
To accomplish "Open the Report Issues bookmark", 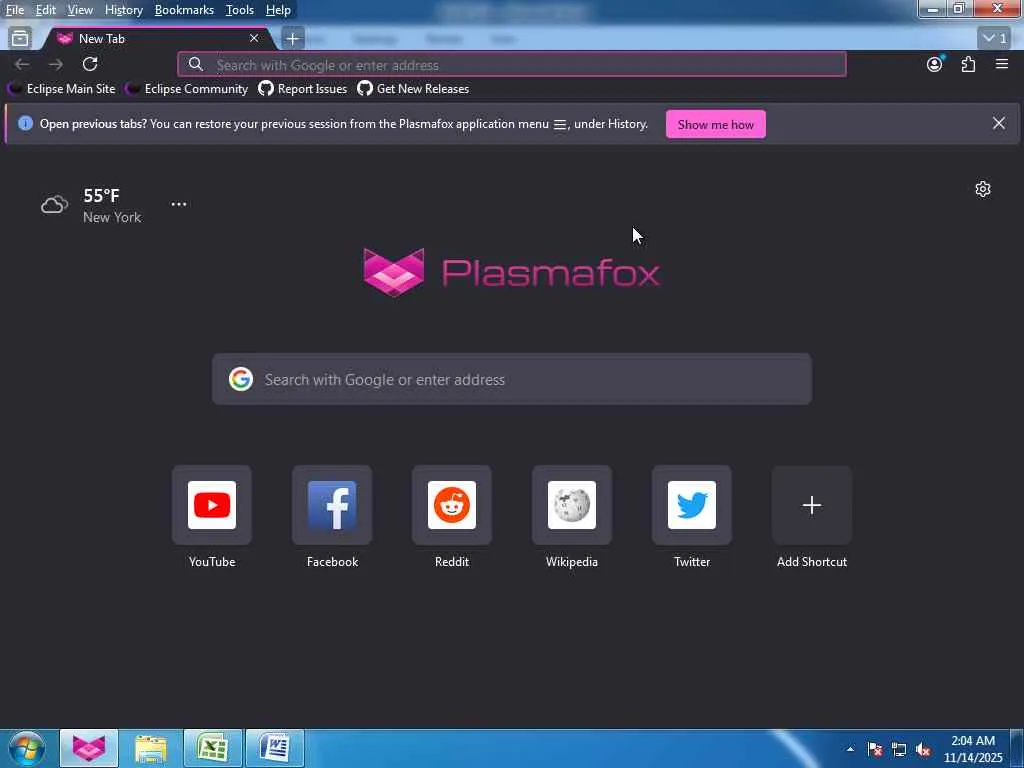I will pos(303,89).
